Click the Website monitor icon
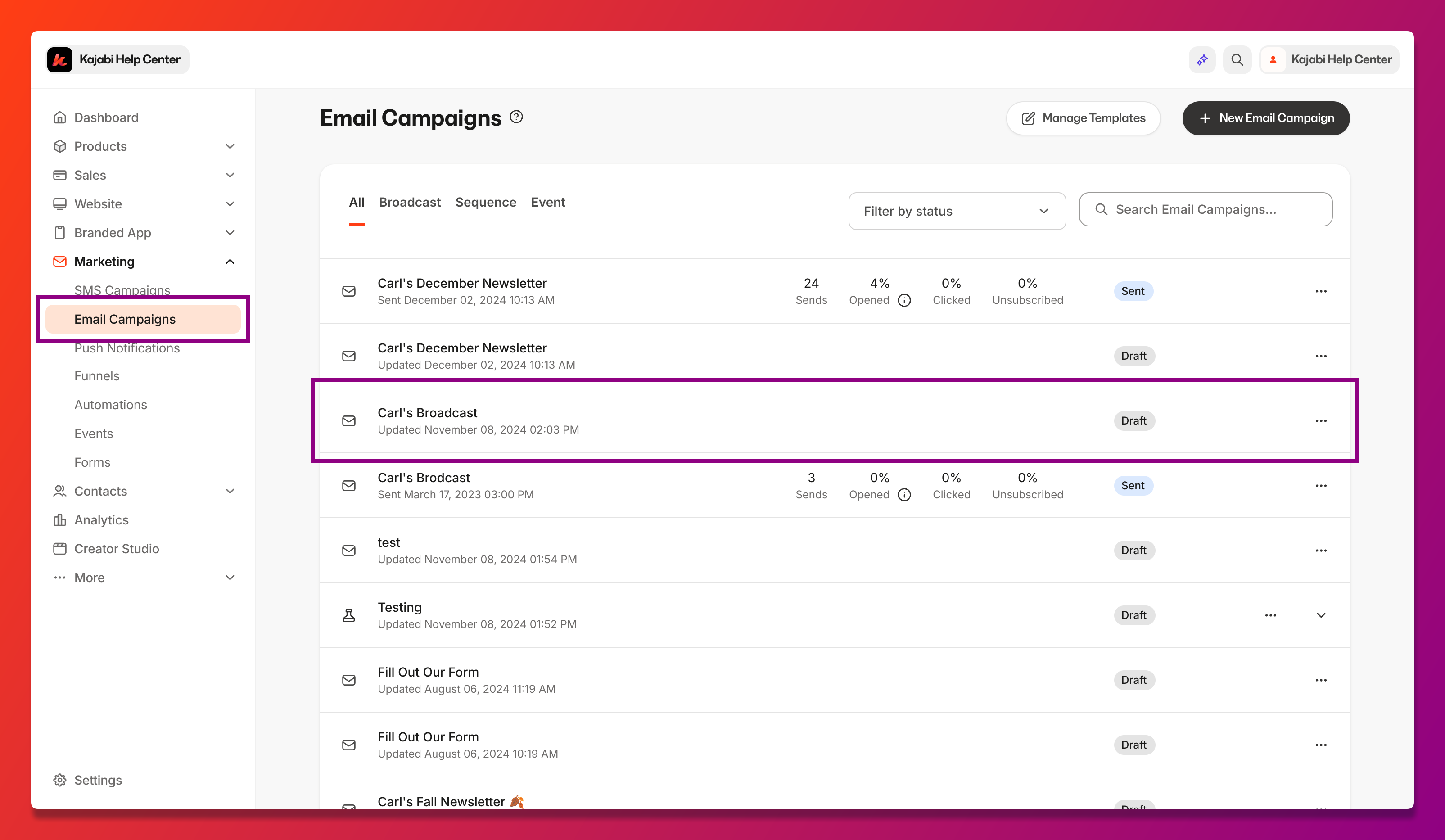 point(59,203)
